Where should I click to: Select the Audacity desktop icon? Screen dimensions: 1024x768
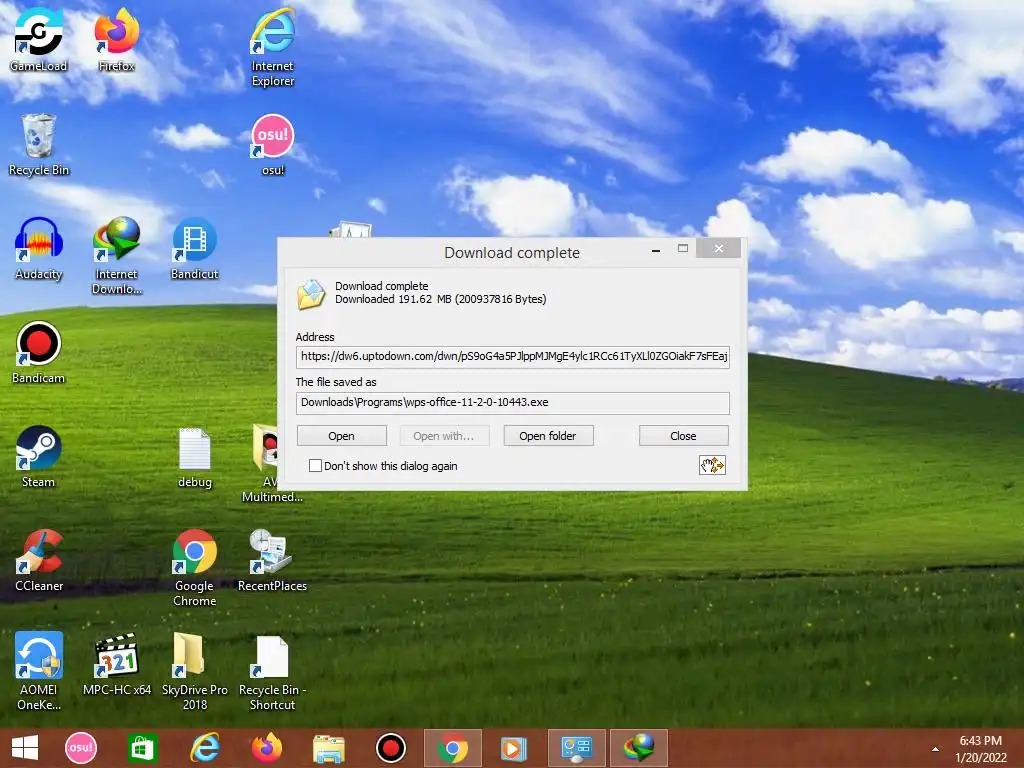[x=39, y=248]
